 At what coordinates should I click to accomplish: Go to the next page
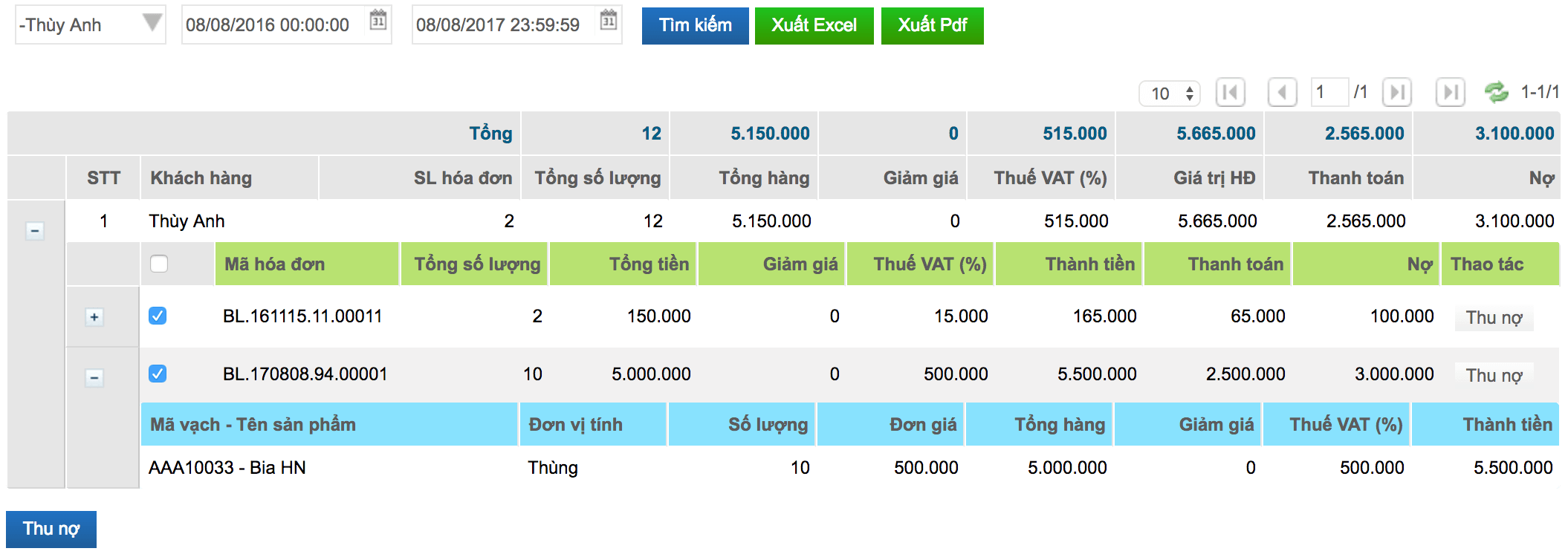point(1397,93)
